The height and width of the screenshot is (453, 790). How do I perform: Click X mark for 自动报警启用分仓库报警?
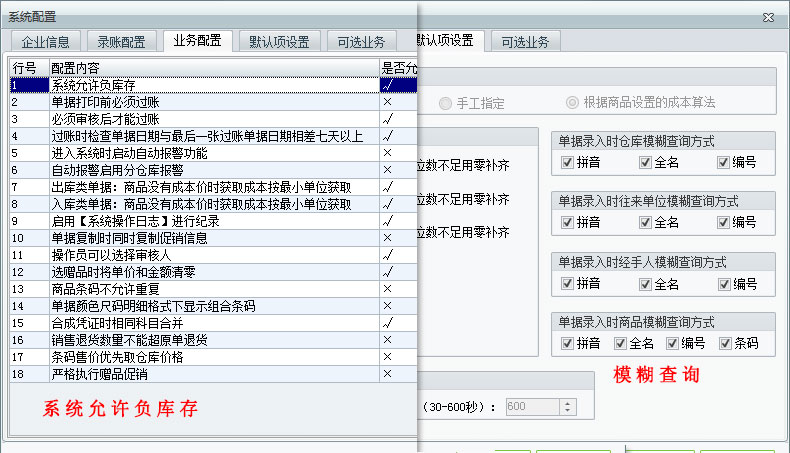coord(387,170)
